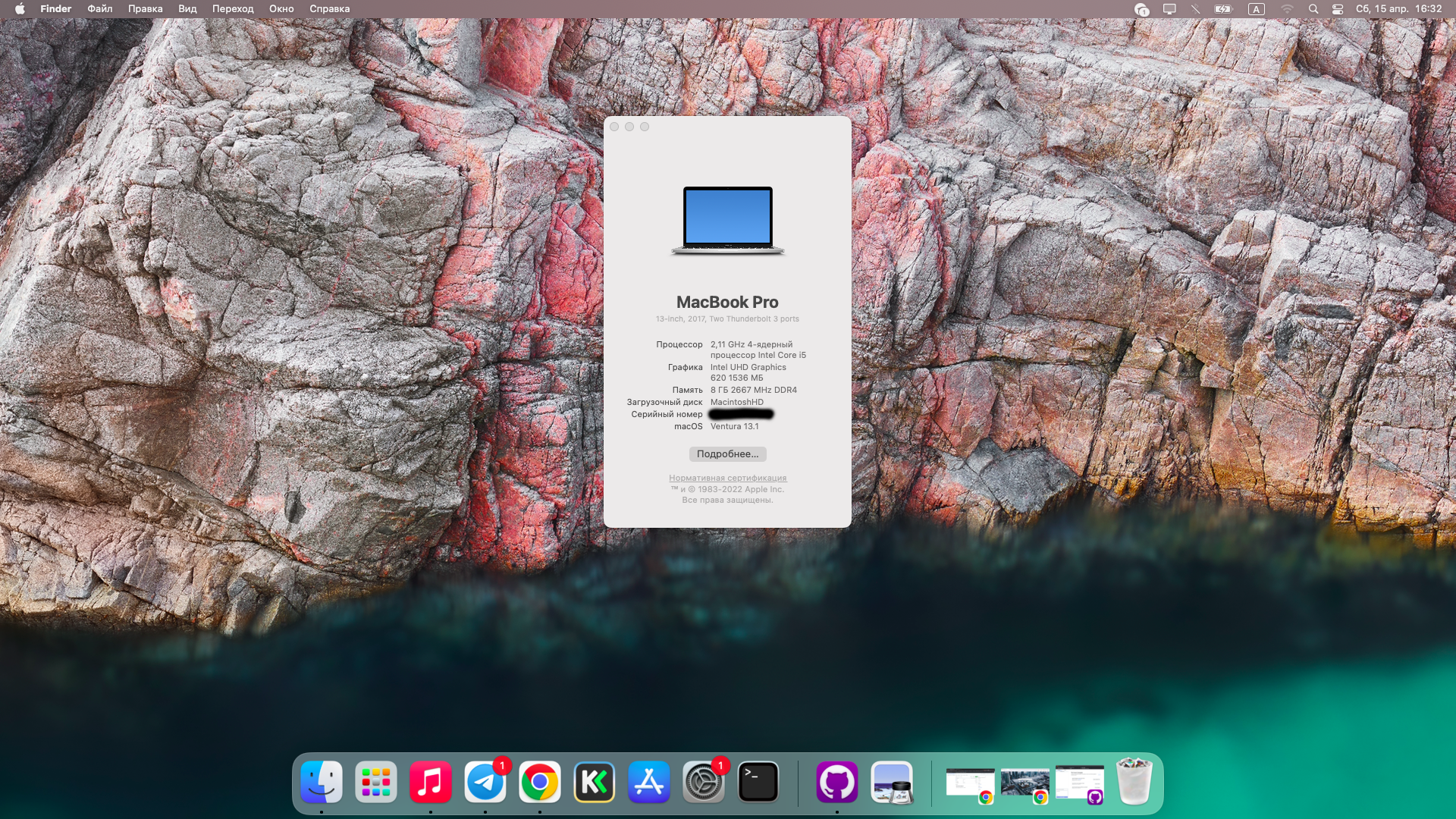Restore minimized GitHub Desktop window in Dock

1080,784
